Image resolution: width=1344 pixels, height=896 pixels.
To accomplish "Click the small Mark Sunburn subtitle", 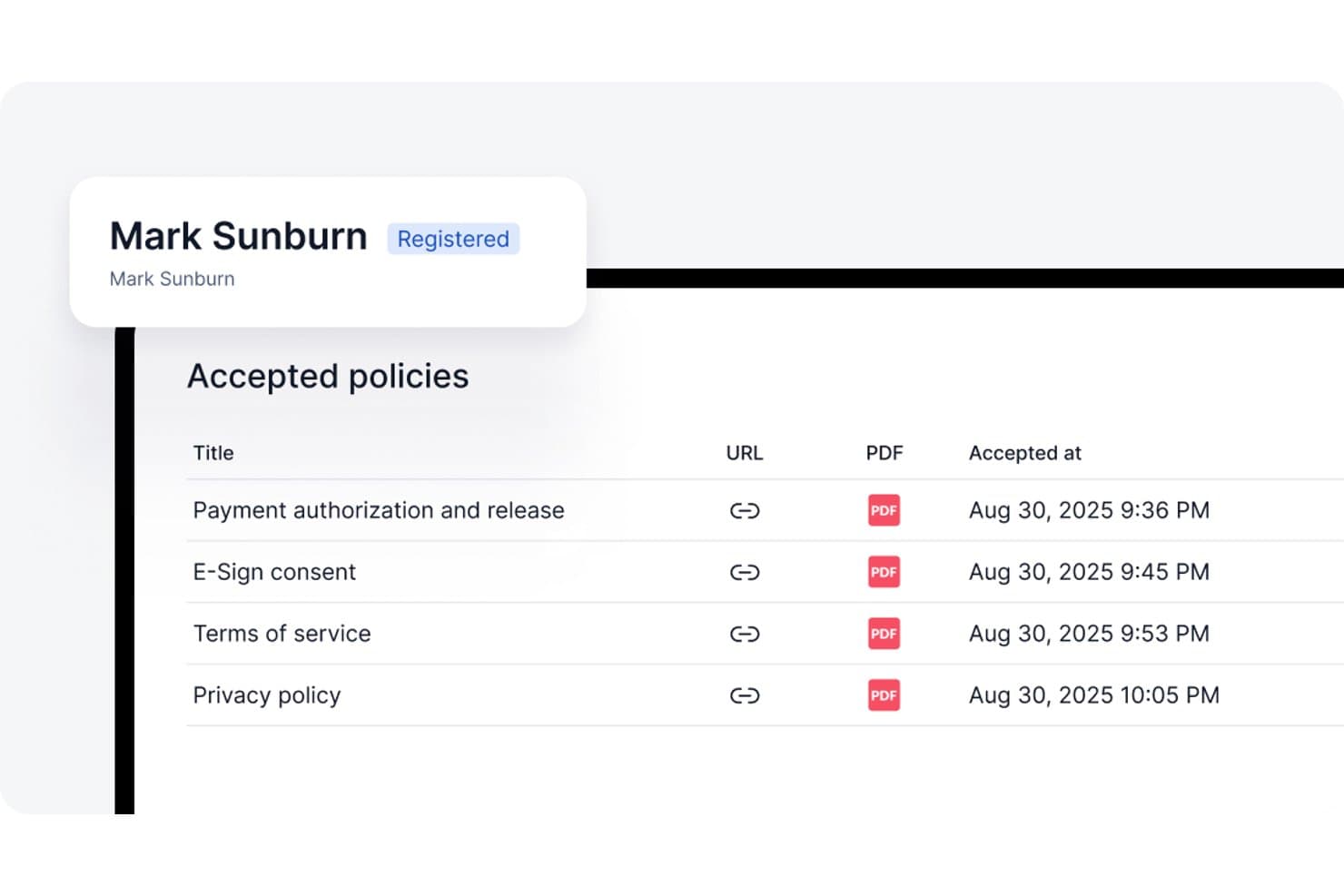I will coord(173,280).
